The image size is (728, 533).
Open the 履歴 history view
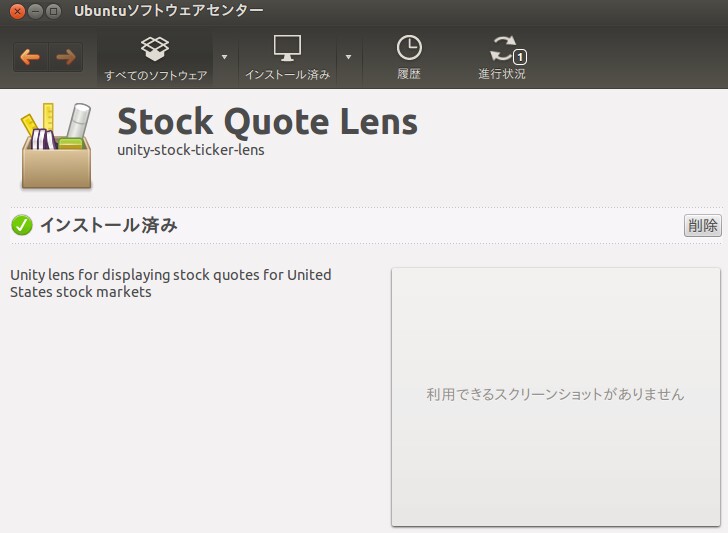pyautogui.click(x=409, y=58)
